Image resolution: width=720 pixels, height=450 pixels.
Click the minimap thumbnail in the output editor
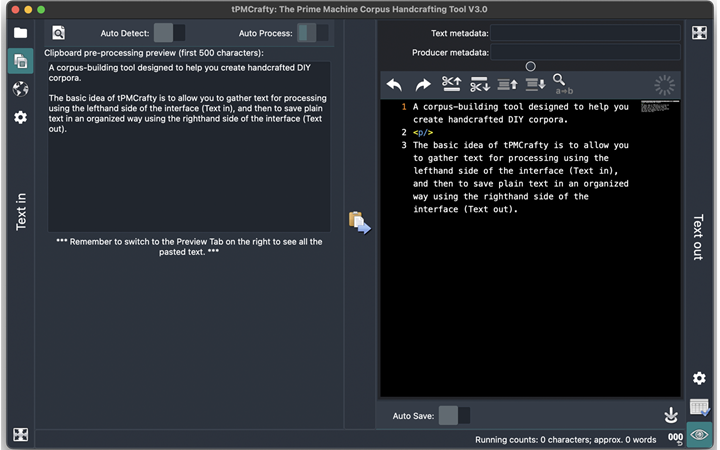[659, 107]
